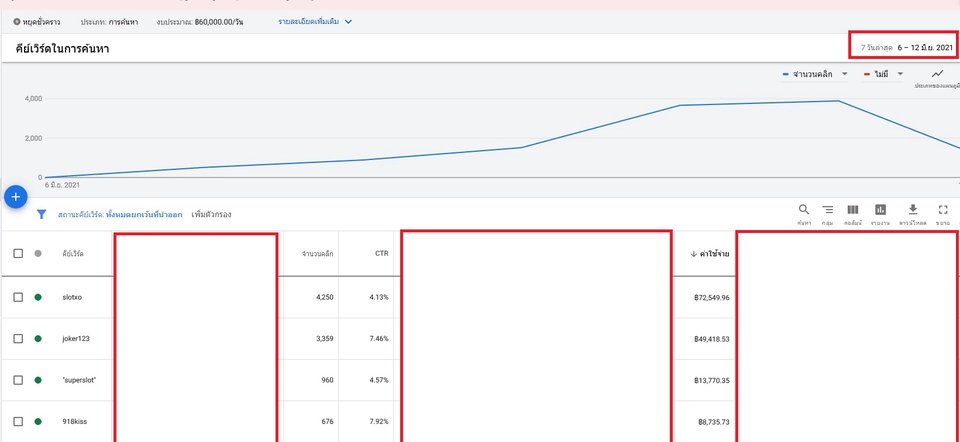Click chart axis date label 6 มิ.ย. 2021
The width and height of the screenshot is (960, 442).
pyautogui.click(x=62, y=184)
